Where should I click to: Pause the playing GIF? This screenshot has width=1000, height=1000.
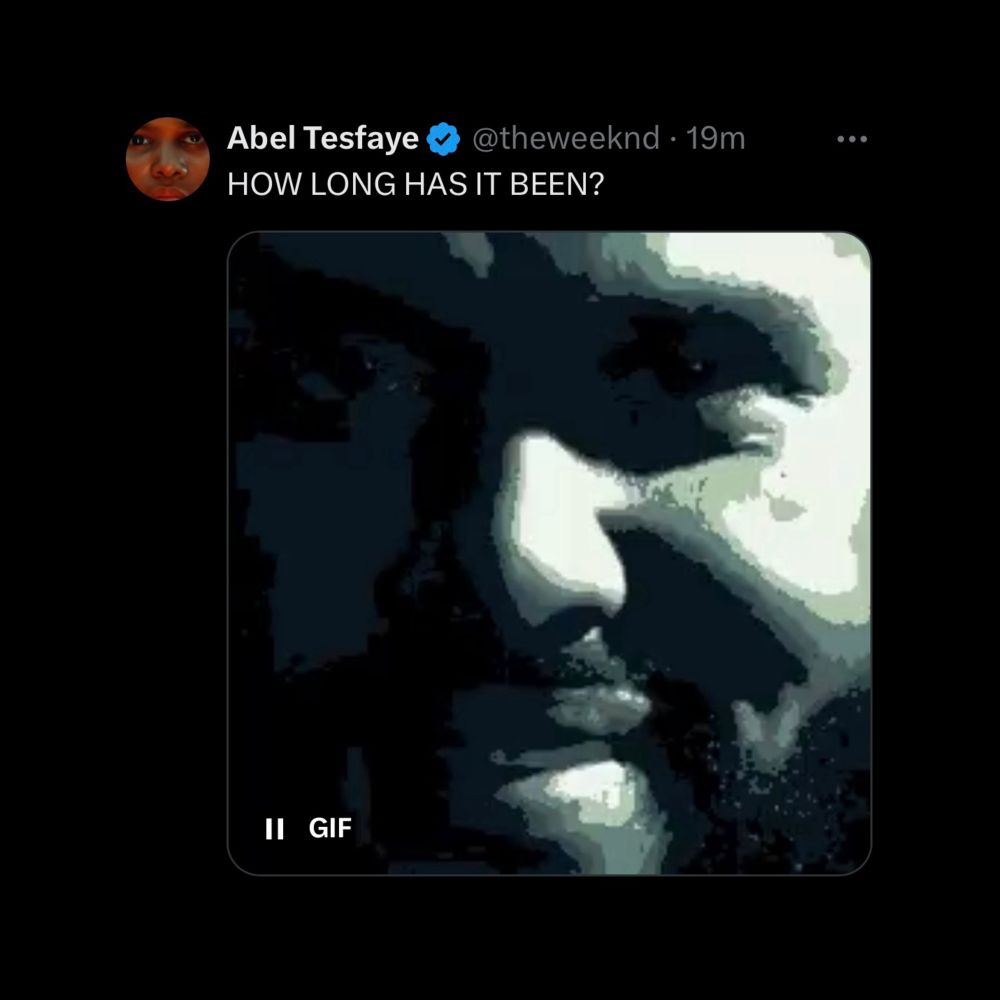click(x=274, y=828)
